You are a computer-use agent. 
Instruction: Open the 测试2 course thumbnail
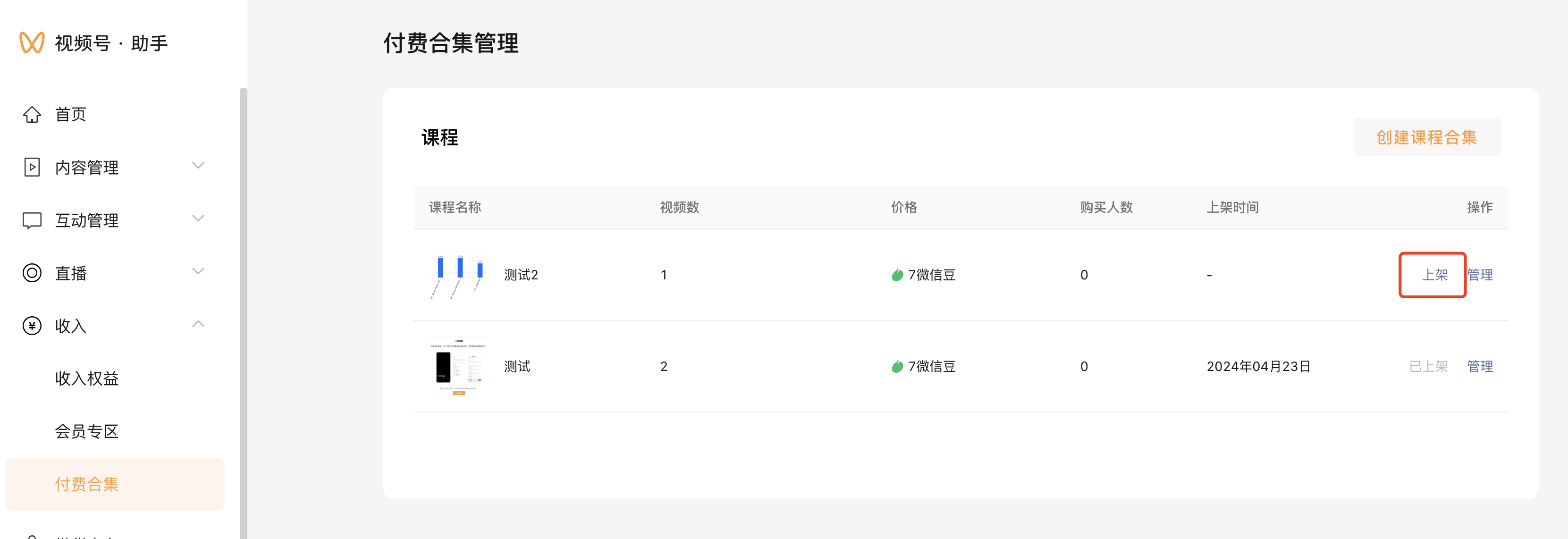[x=458, y=275]
